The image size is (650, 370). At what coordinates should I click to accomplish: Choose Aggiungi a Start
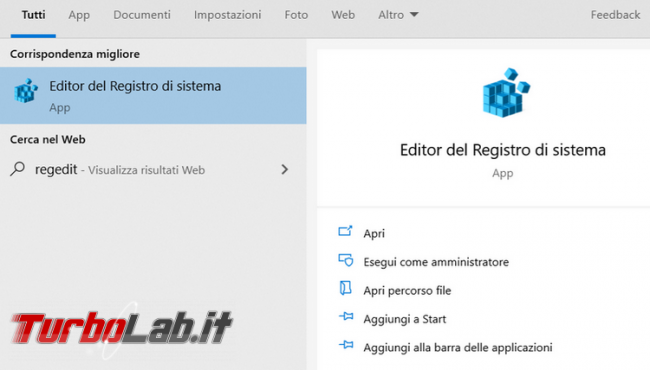[x=405, y=319]
